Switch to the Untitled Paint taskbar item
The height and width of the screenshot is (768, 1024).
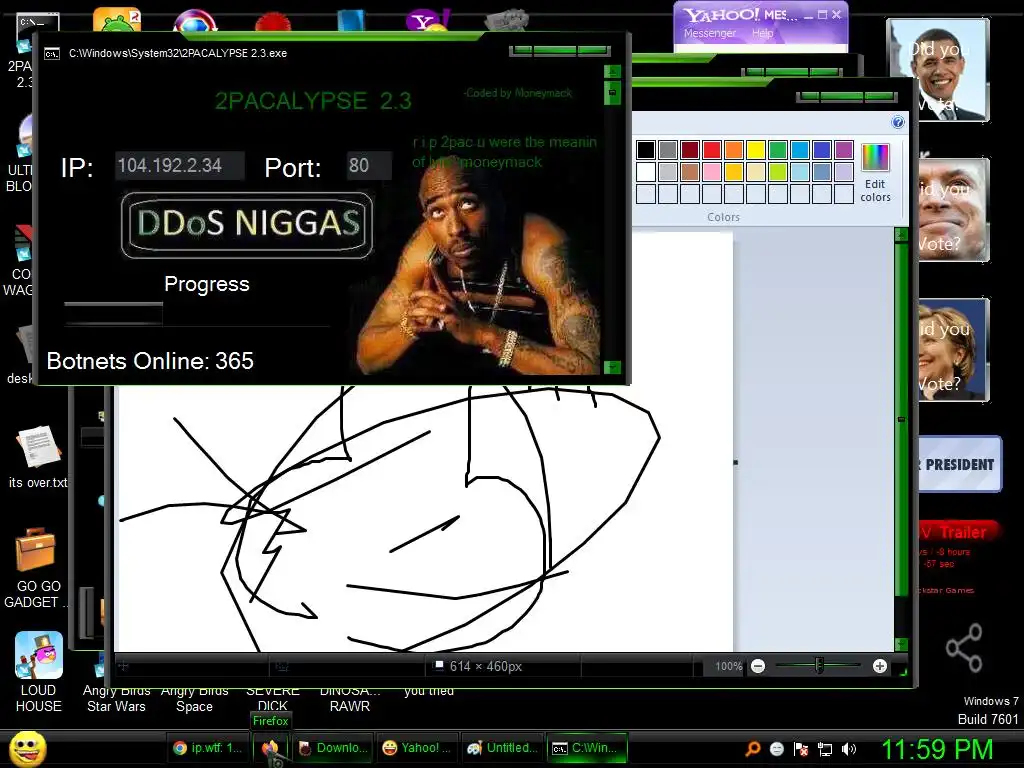click(502, 748)
